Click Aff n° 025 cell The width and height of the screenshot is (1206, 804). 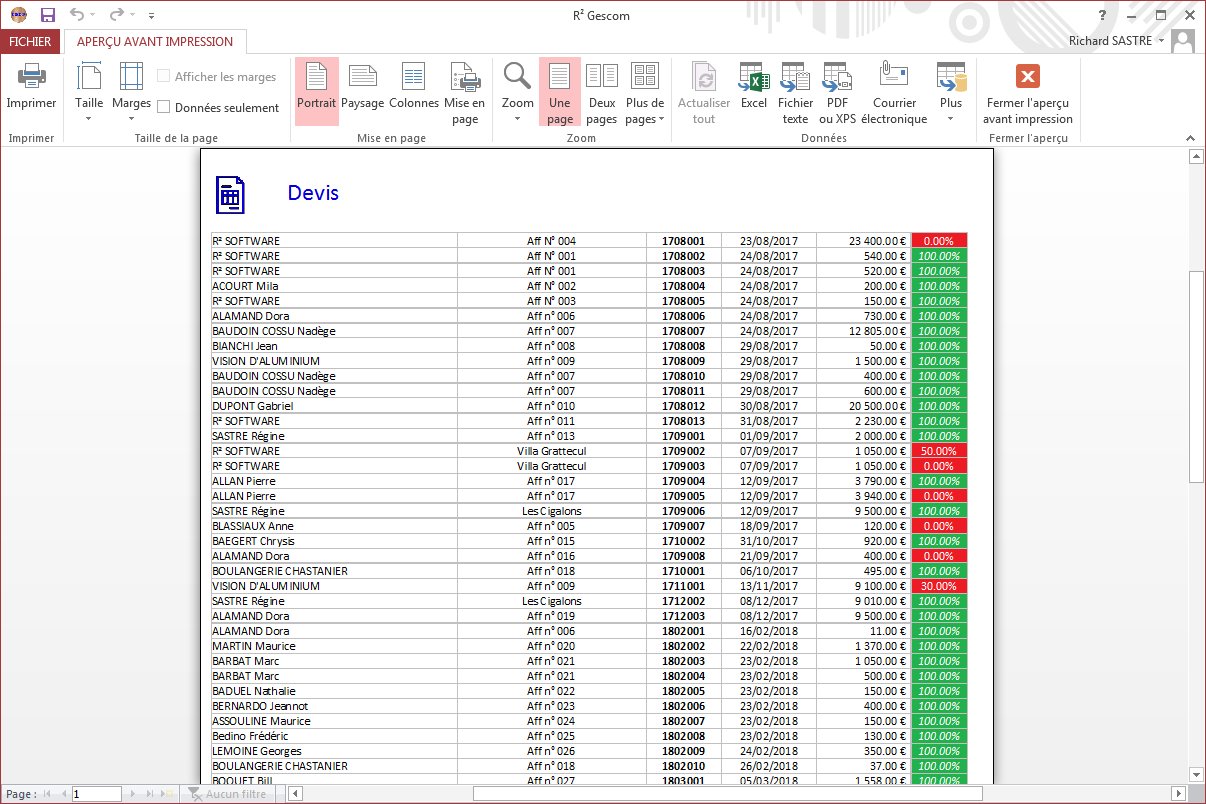[x=551, y=736]
